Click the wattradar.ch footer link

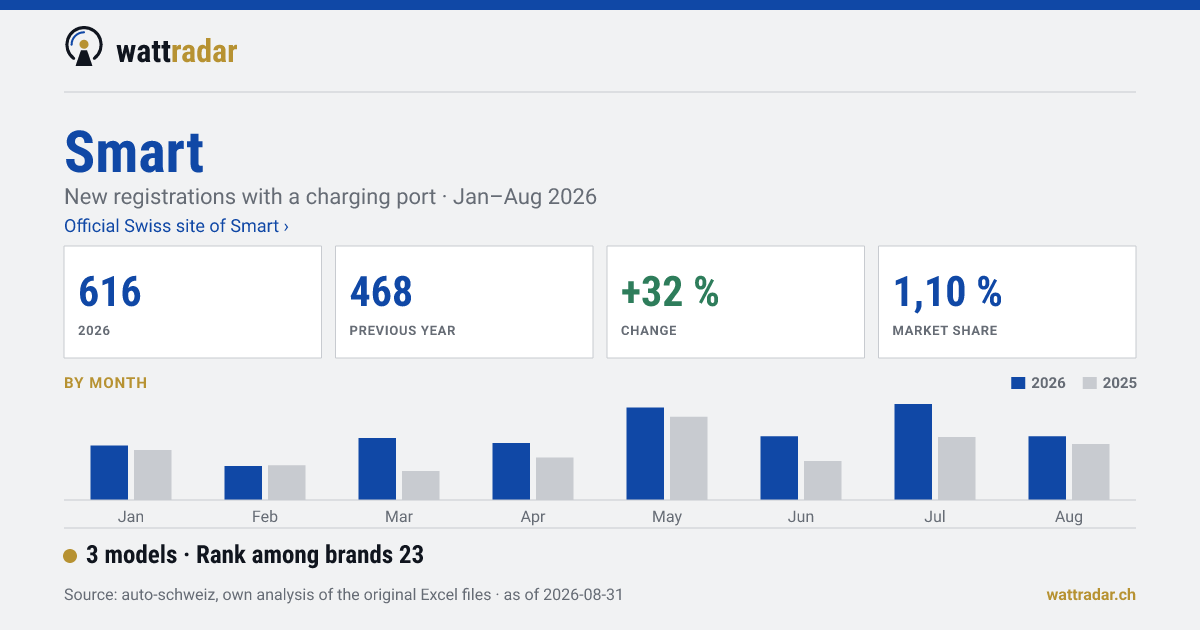tap(1091, 594)
